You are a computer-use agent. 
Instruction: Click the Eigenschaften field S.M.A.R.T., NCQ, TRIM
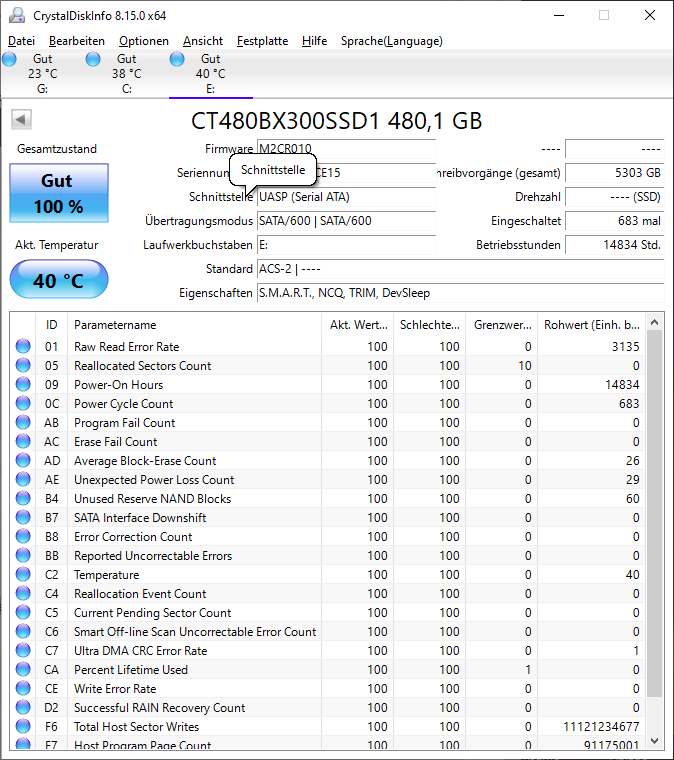pos(460,293)
